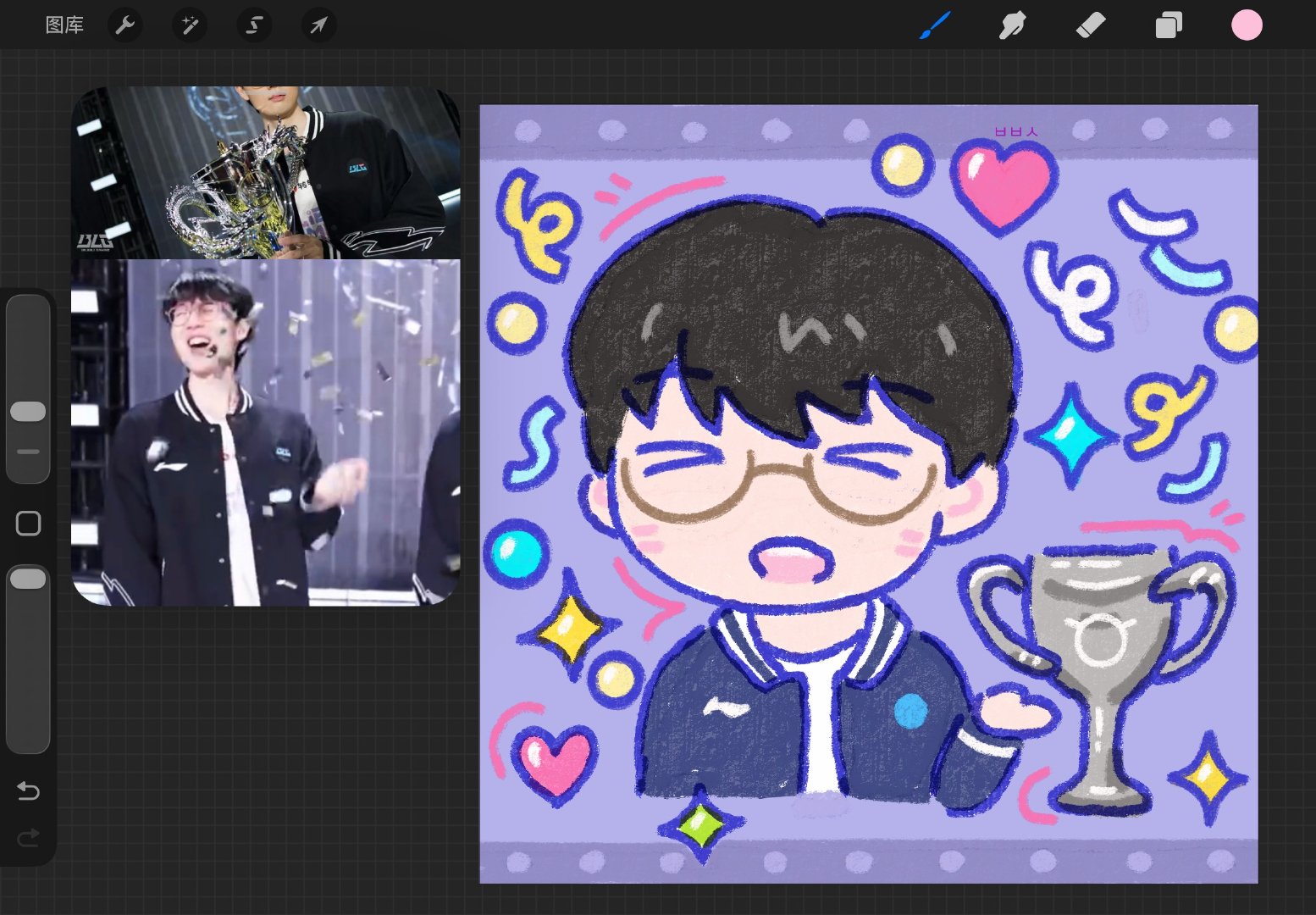This screenshot has width=1316, height=915.
Task: Click the trophy reference photo
Action: click(266, 172)
